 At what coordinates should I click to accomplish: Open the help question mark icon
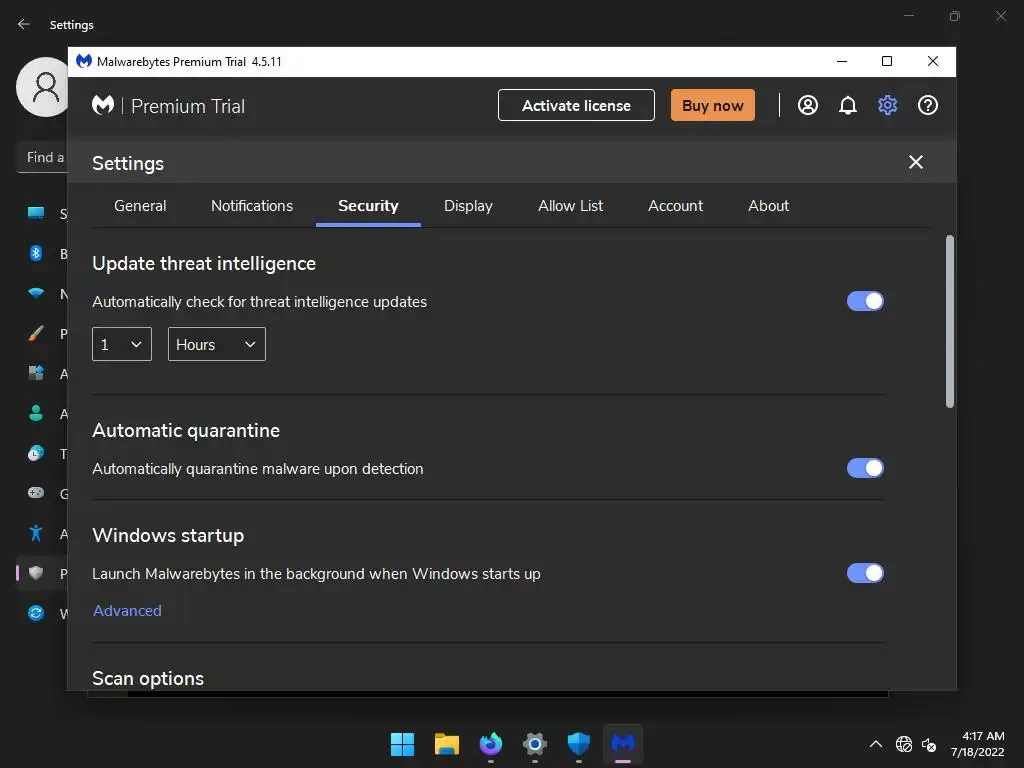pyautogui.click(x=927, y=105)
